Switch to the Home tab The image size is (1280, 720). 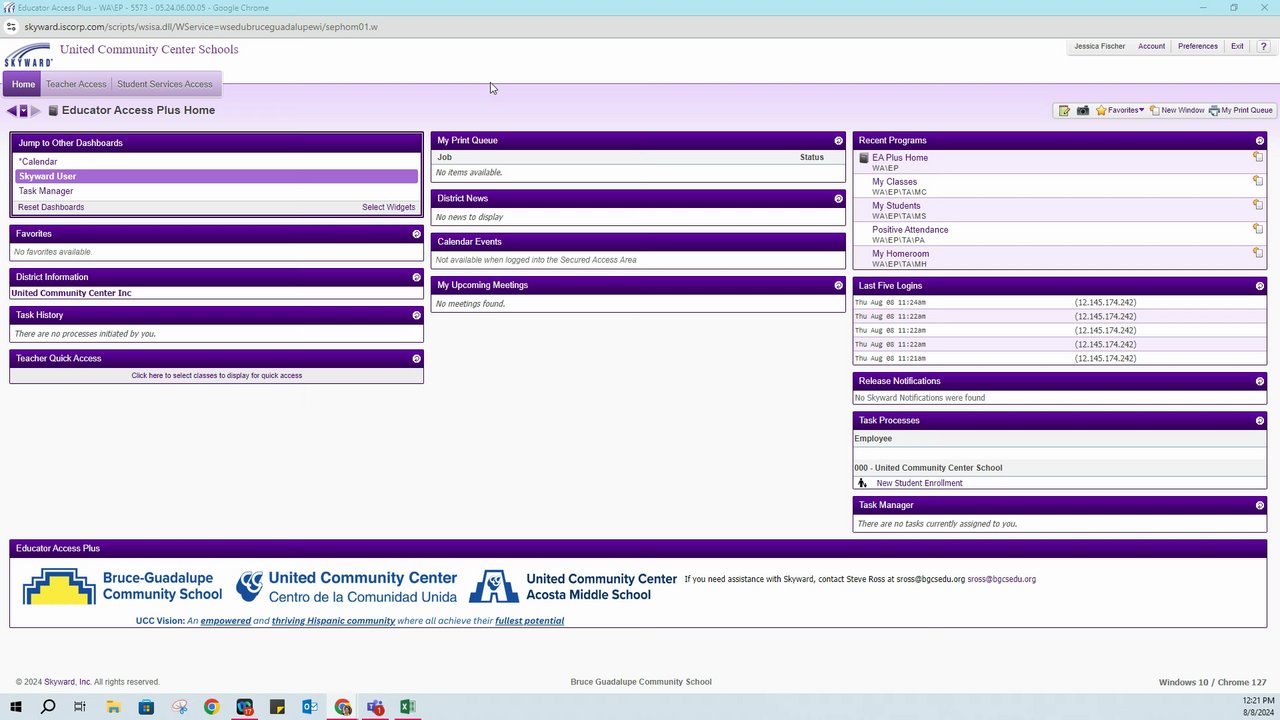23,84
